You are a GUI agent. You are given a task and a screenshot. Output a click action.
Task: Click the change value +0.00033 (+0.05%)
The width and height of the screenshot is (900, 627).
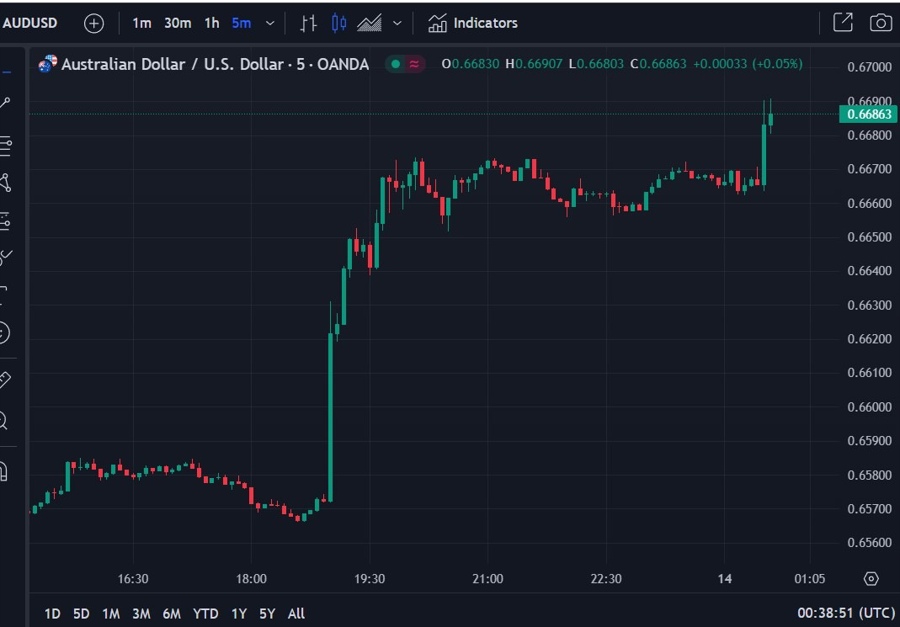(747, 64)
